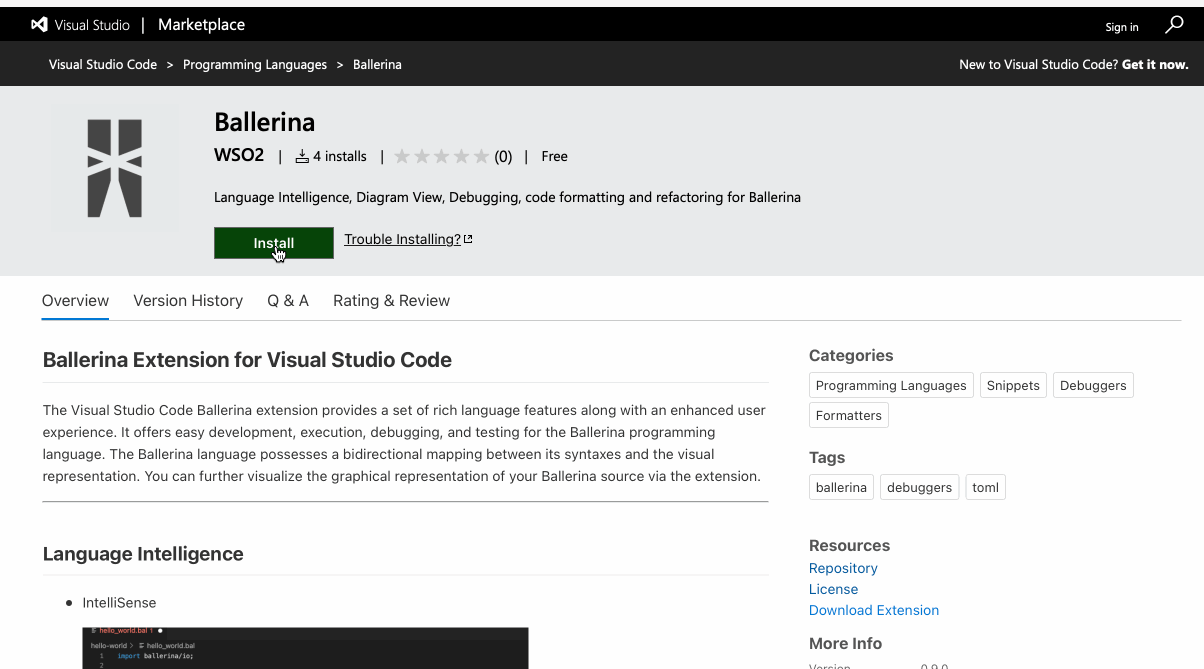
Task: Click the Ballerina extension title
Action: (264, 122)
